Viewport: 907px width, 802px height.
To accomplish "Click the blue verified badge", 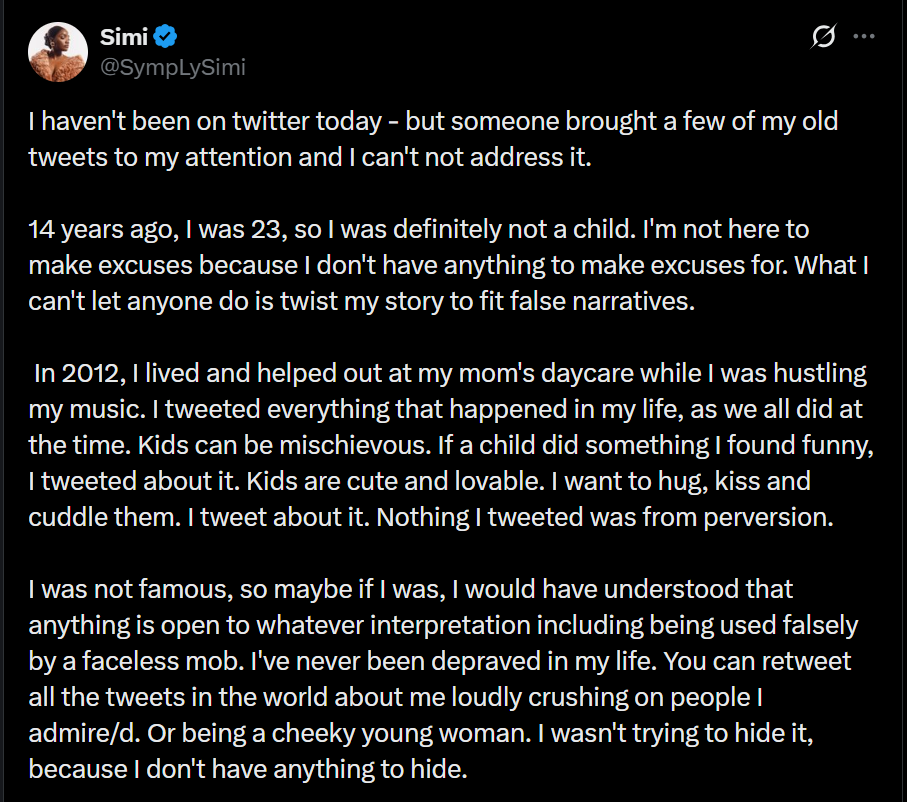I will pos(165,38).
